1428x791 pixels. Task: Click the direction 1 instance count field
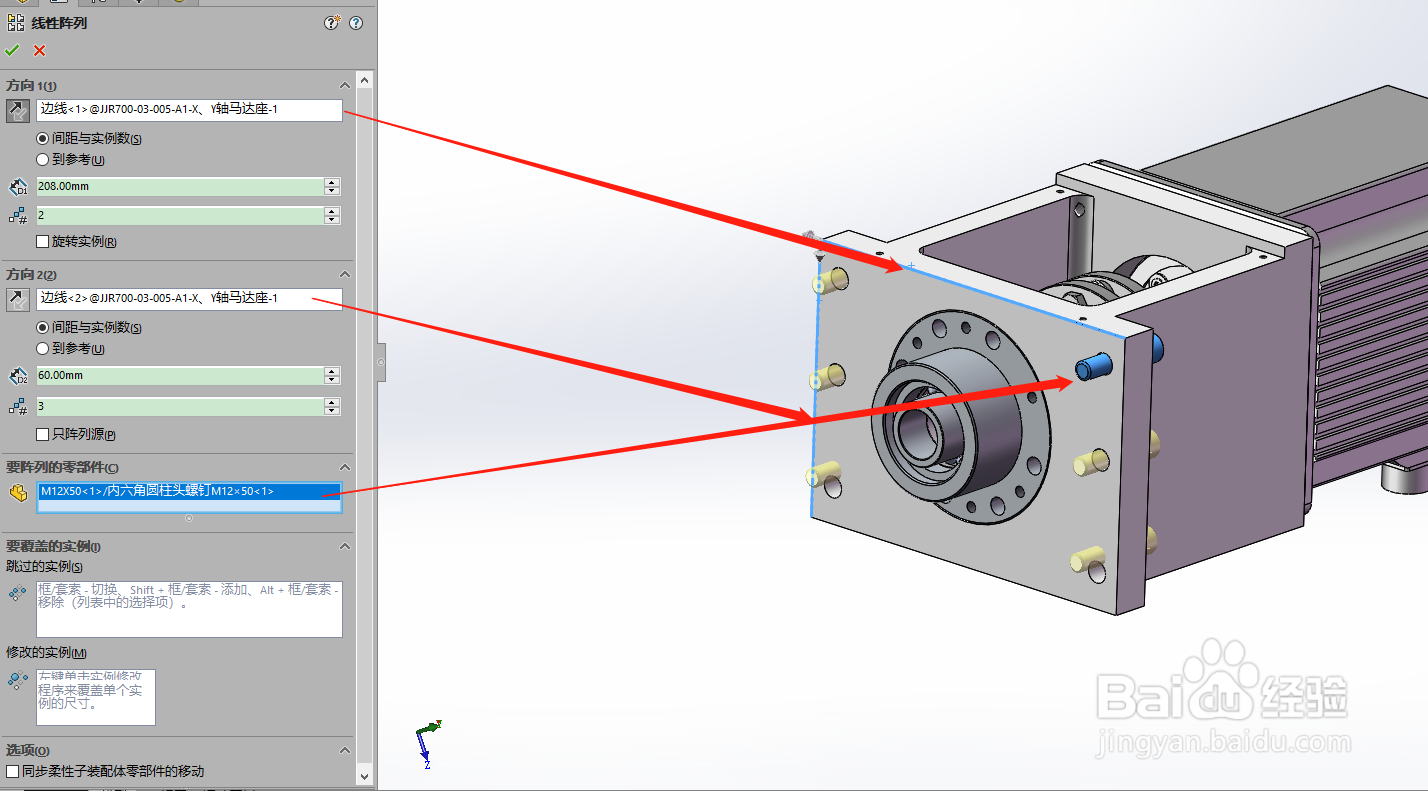click(x=180, y=215)
